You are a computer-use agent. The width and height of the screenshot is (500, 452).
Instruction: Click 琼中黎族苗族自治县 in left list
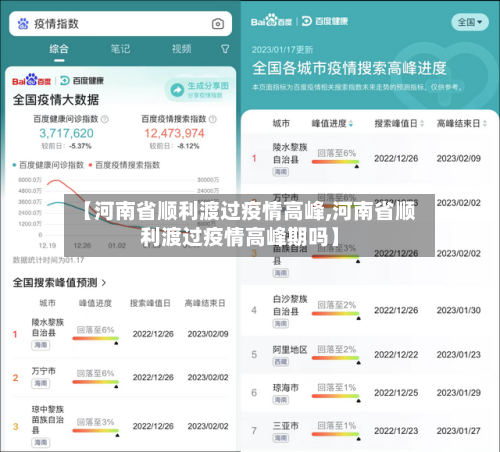[48, 420]
